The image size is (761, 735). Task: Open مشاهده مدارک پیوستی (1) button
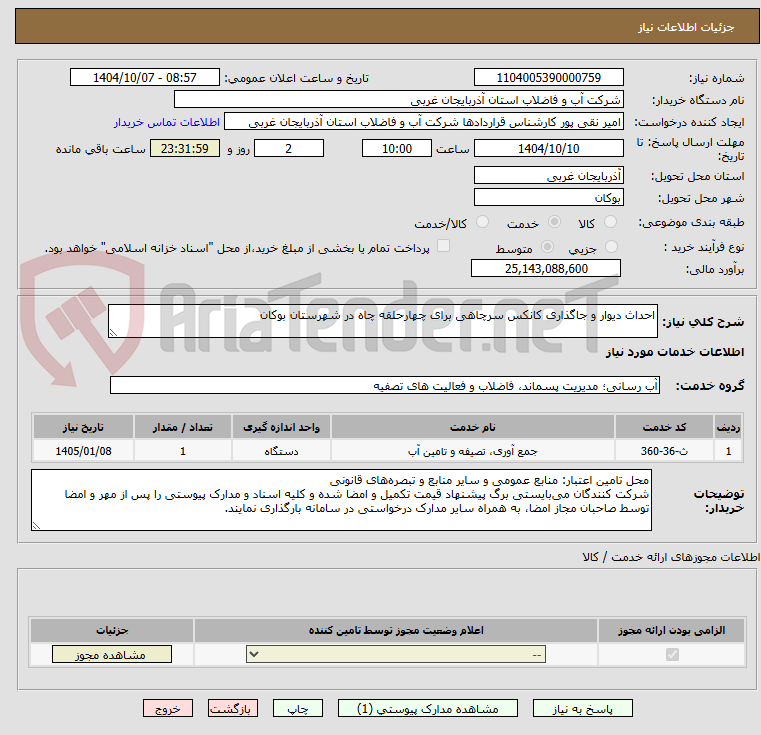coord(428,709)
